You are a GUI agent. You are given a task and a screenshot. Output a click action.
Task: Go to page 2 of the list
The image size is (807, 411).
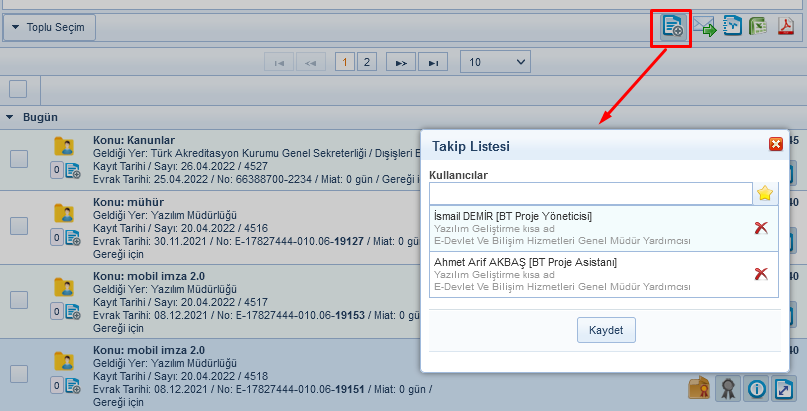tap(367, 62)
